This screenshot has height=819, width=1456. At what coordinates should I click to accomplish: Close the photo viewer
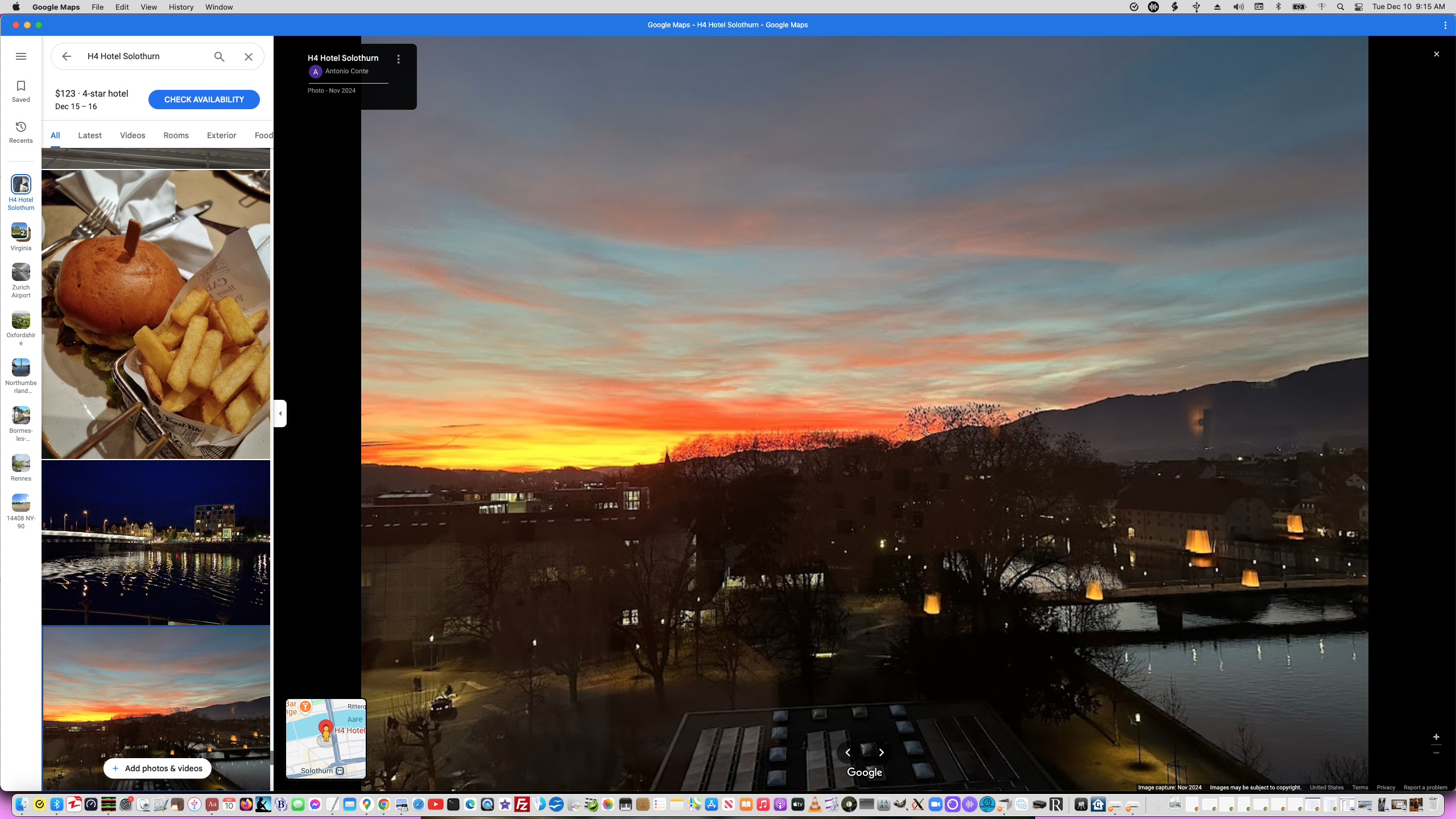(x=1437, y=54)
